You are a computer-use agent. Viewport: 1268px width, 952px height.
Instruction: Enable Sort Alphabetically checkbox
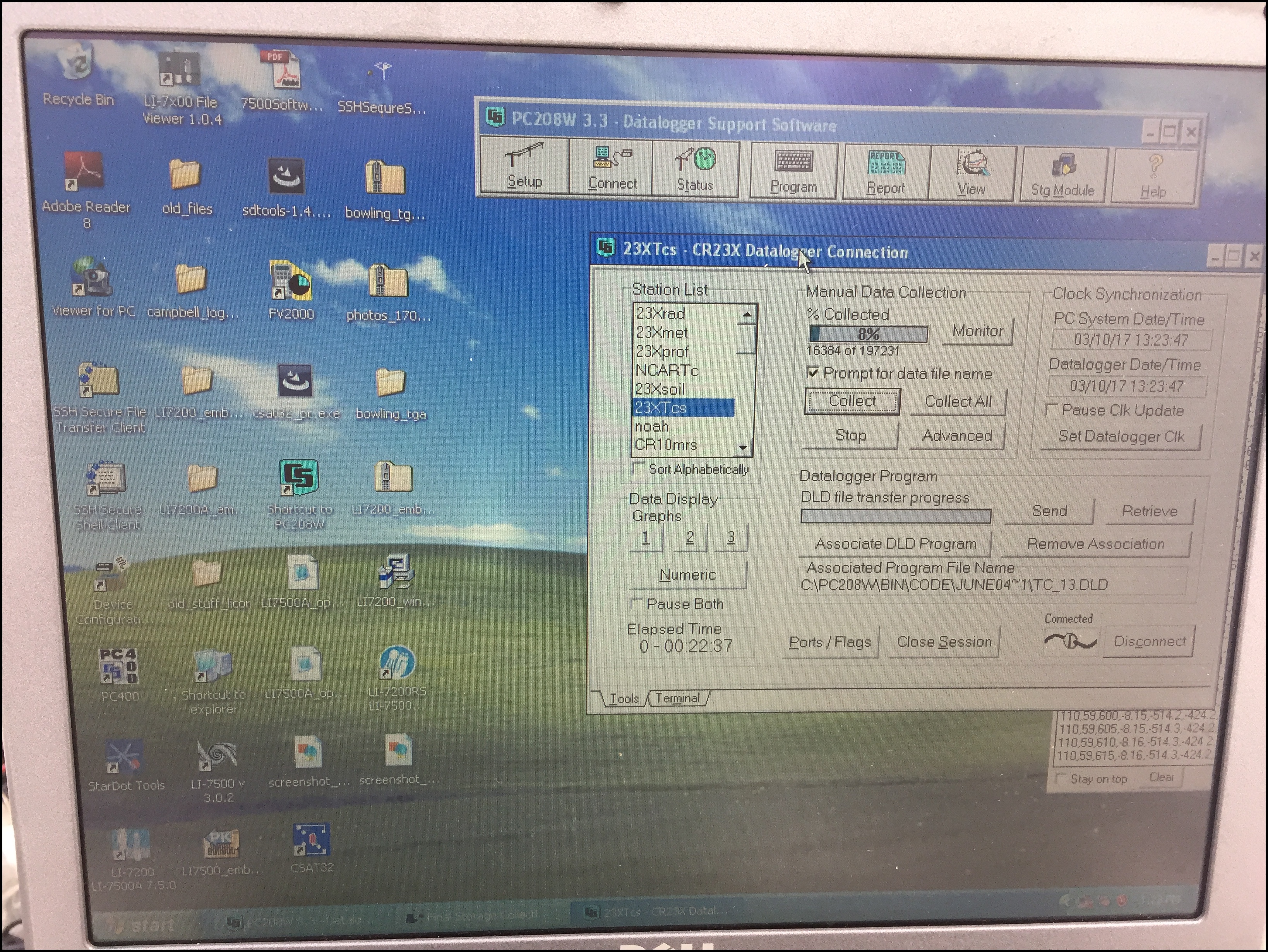(638, 468)
